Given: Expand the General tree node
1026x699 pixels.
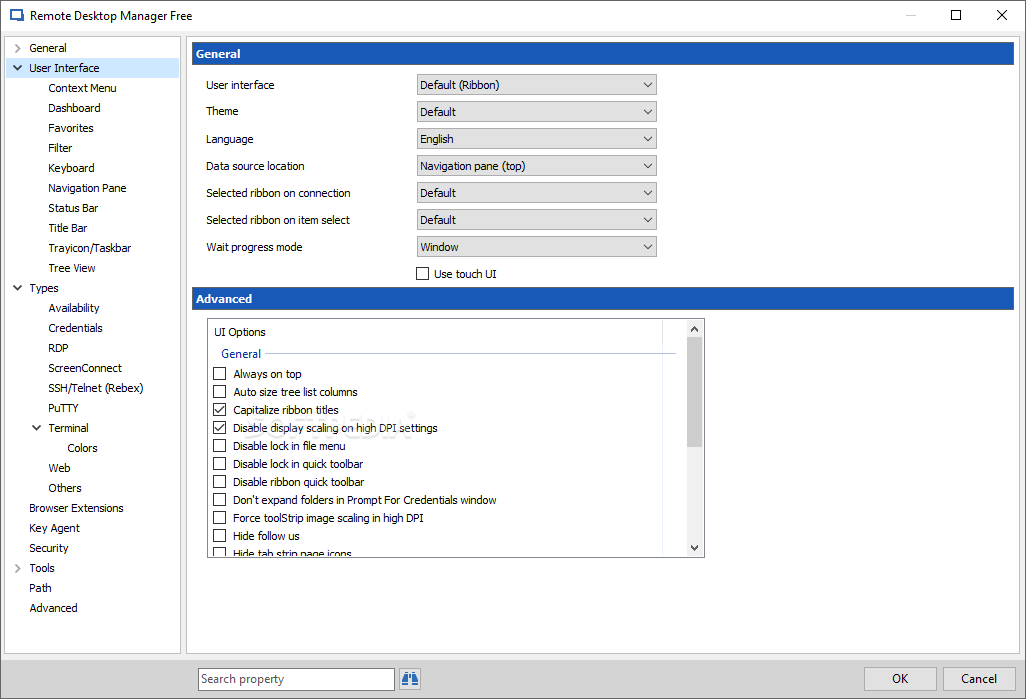Looking at the screenshot, I should click(x=18, y=48).
